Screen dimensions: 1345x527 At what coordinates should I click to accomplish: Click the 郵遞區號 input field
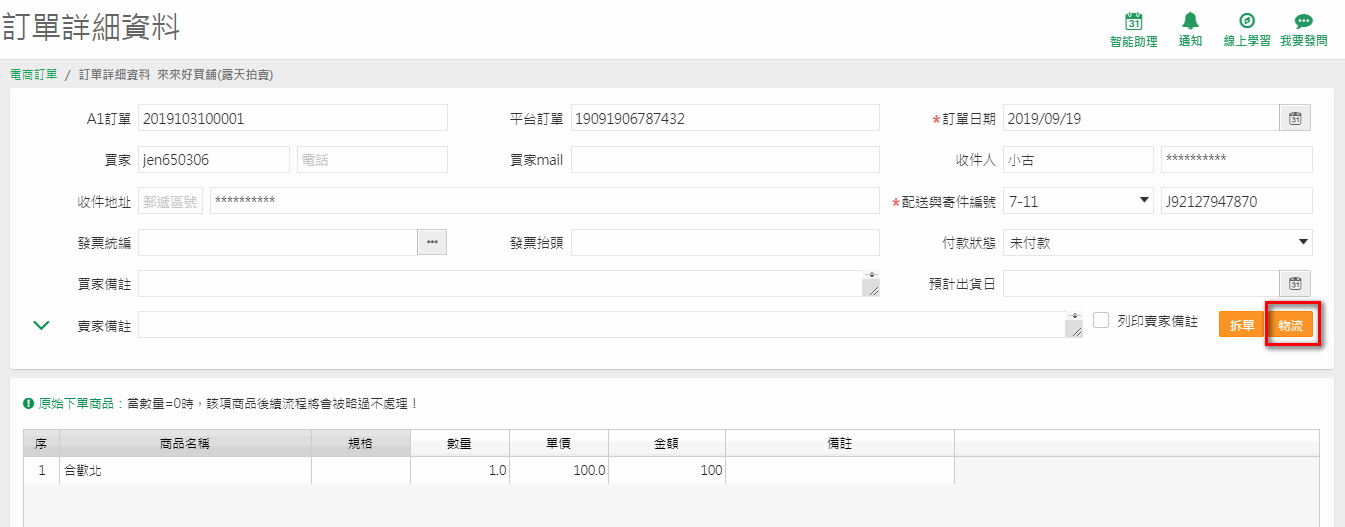tap(170, 201)
